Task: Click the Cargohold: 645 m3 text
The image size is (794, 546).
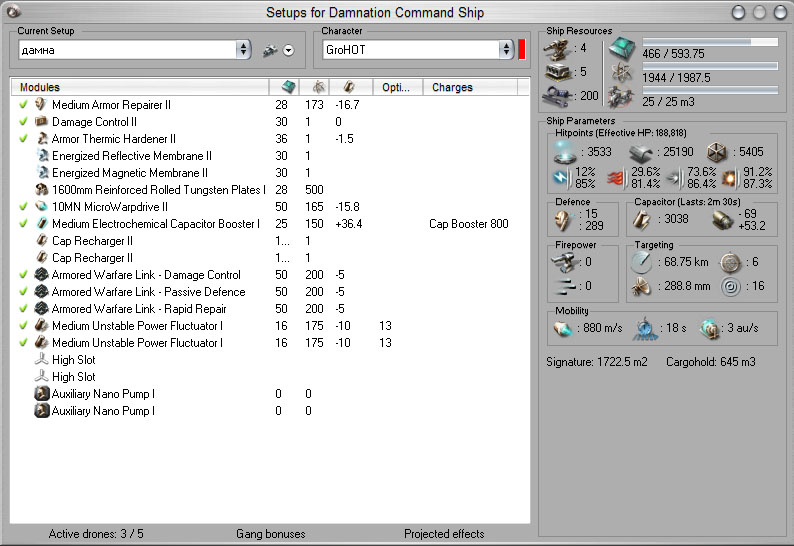Action: pos(710,362)
